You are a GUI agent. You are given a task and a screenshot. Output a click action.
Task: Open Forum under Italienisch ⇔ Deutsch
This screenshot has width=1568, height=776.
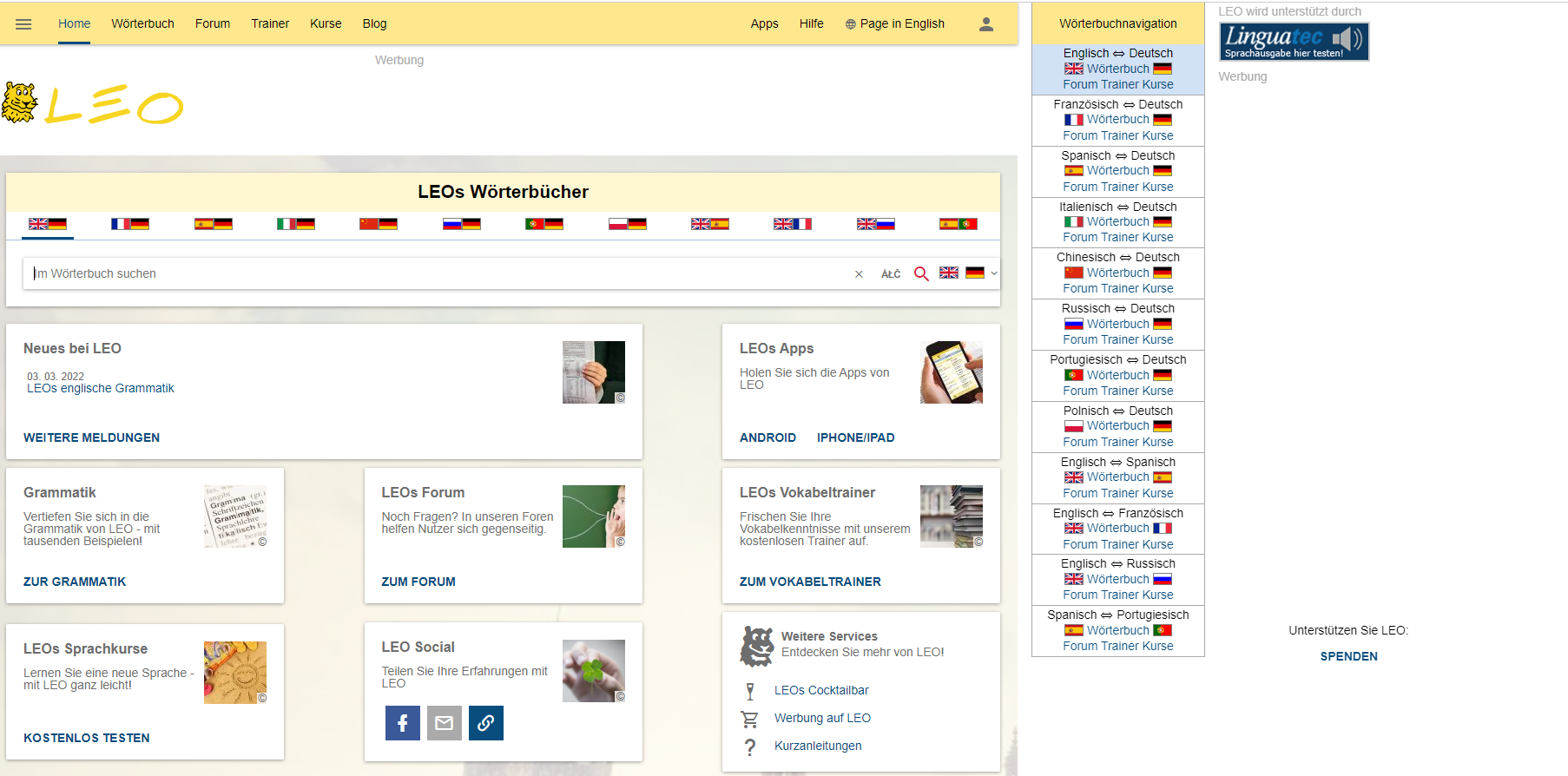pos(1080,238)
